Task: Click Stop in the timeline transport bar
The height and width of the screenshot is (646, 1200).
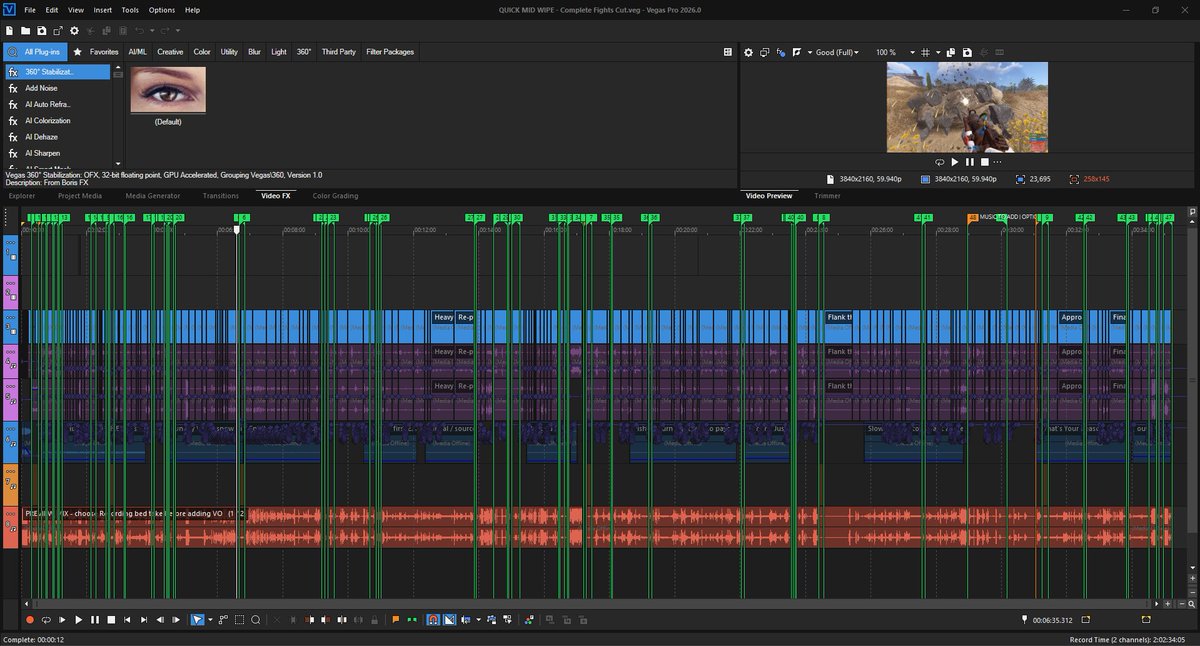Action: [111, 620]
